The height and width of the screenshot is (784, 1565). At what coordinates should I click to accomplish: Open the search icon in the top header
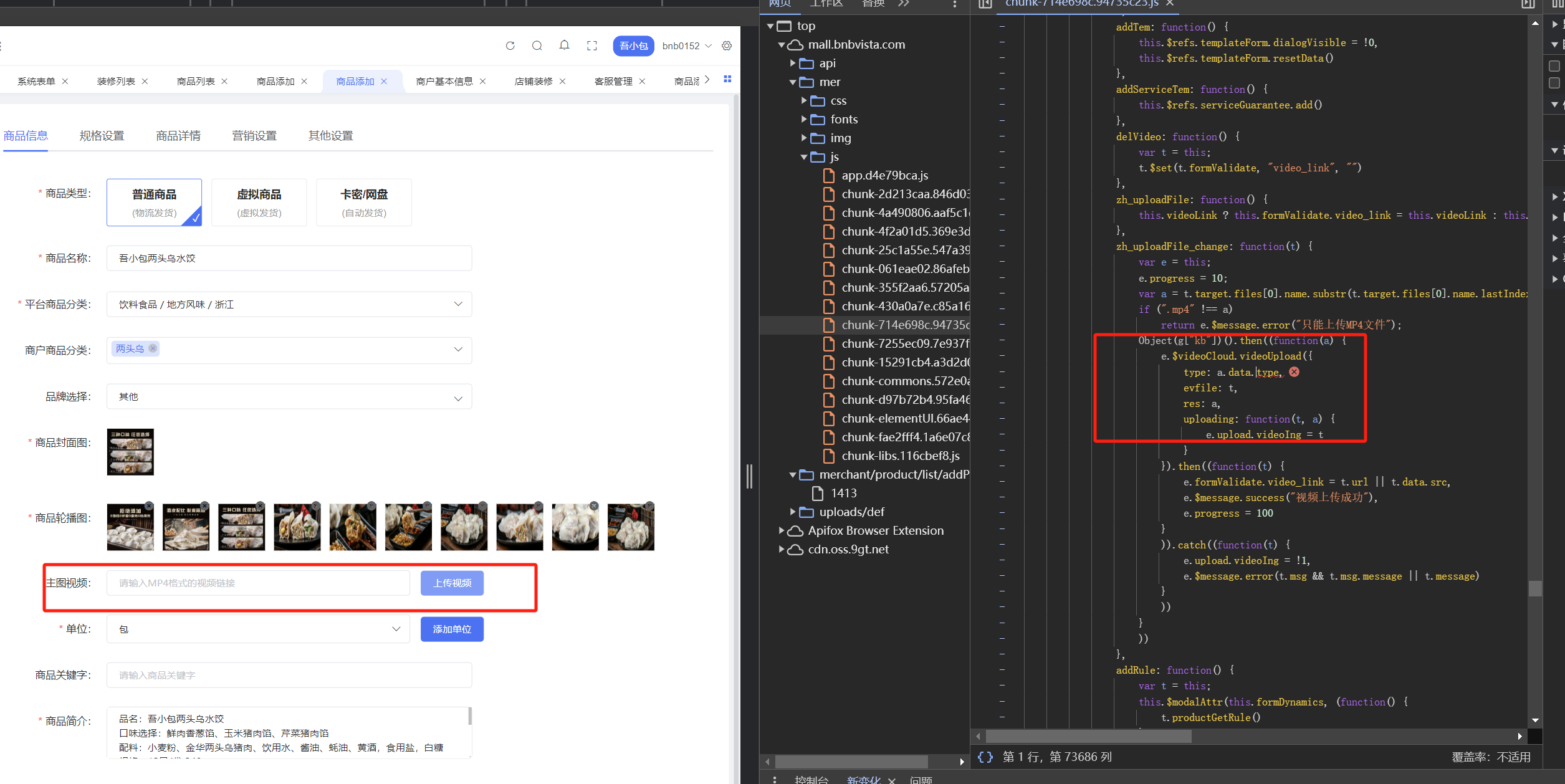(x=537, y=45)
